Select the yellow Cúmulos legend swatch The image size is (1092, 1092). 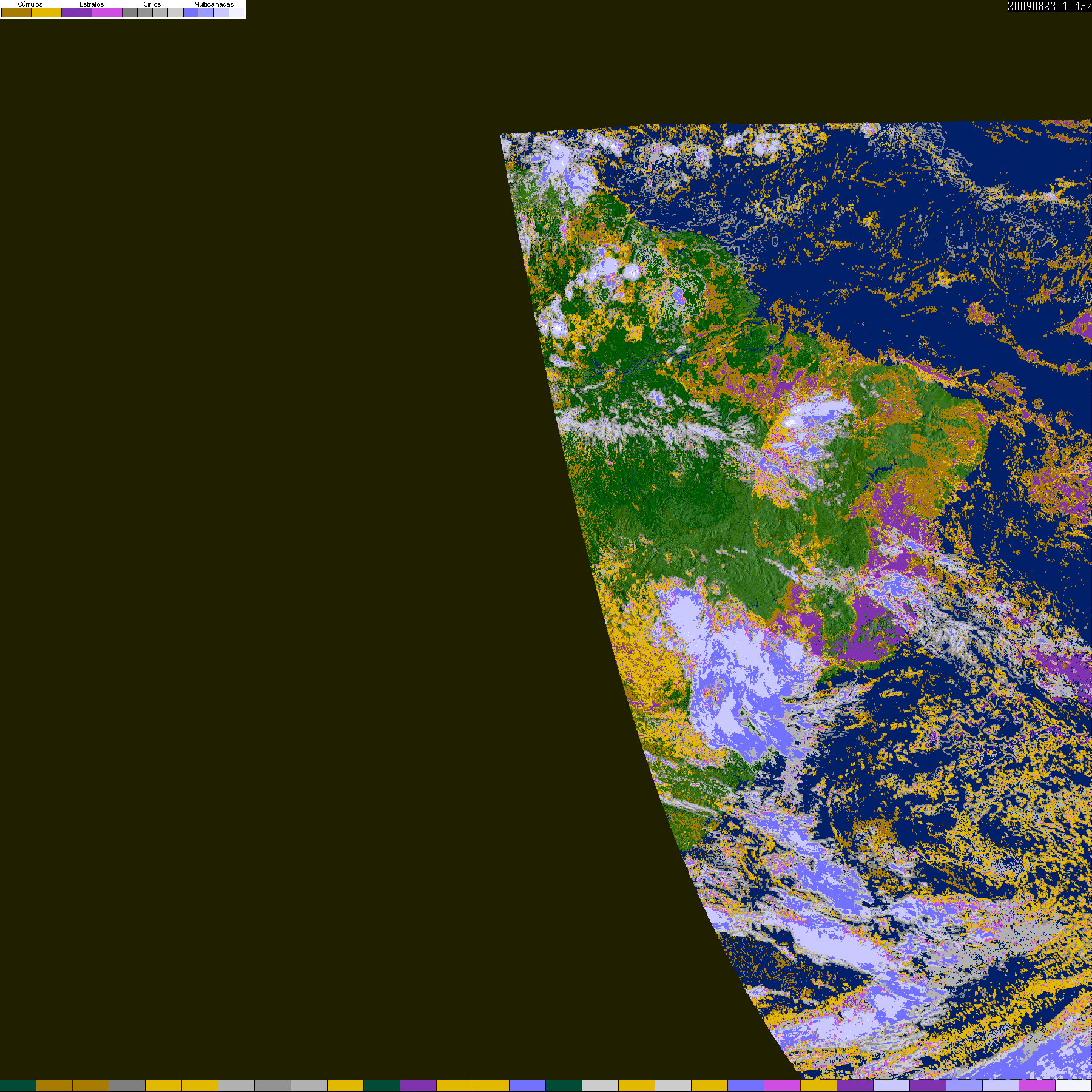point(47,13)
